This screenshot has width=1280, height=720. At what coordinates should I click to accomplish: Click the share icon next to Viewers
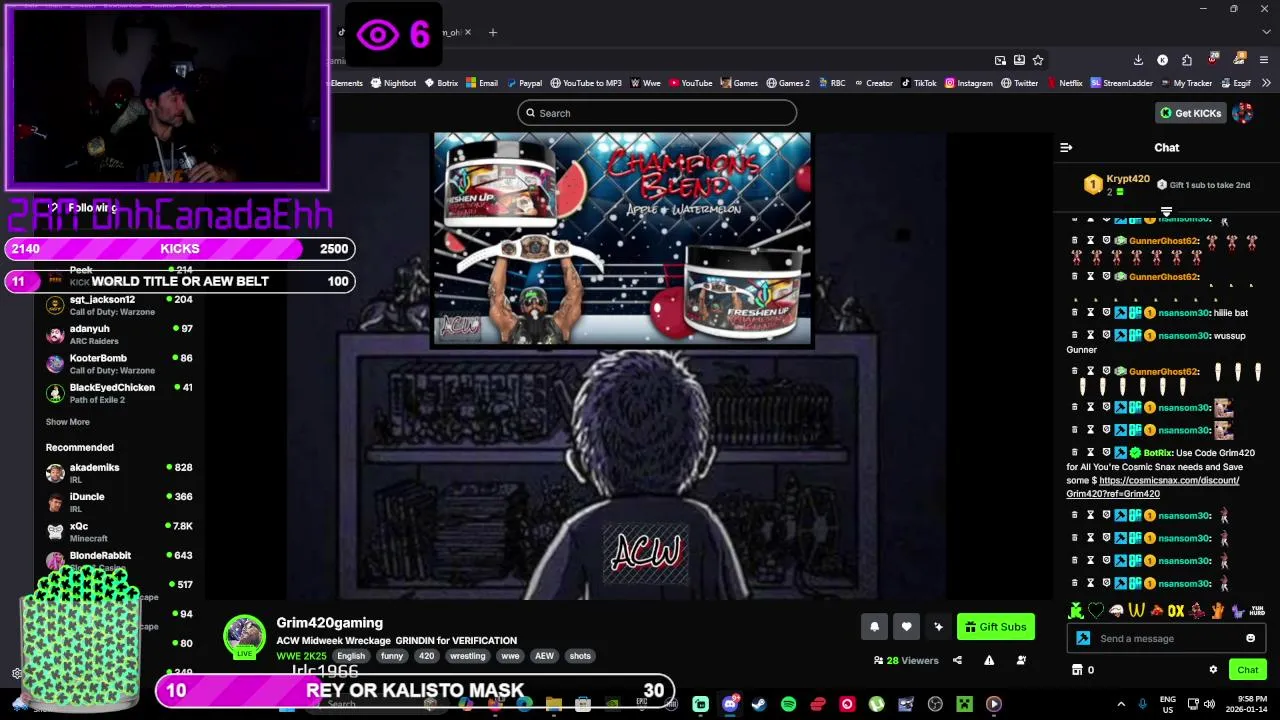[957, 660]
